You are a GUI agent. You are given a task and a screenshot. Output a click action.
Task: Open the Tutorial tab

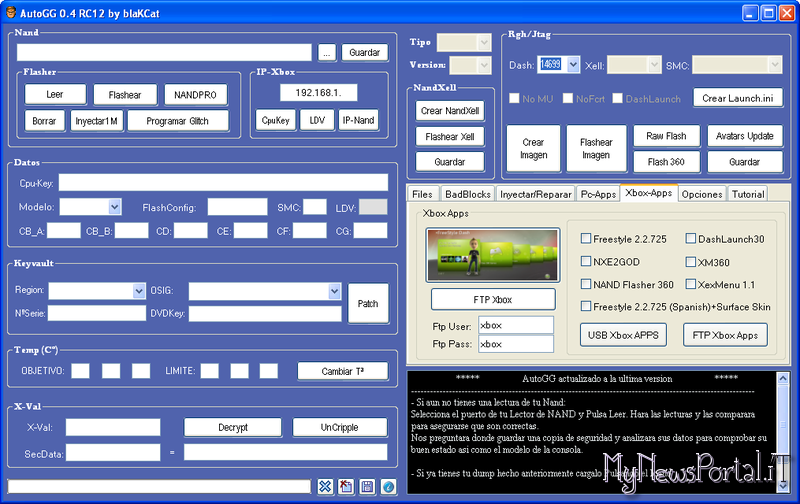click(x=748, y=194)
